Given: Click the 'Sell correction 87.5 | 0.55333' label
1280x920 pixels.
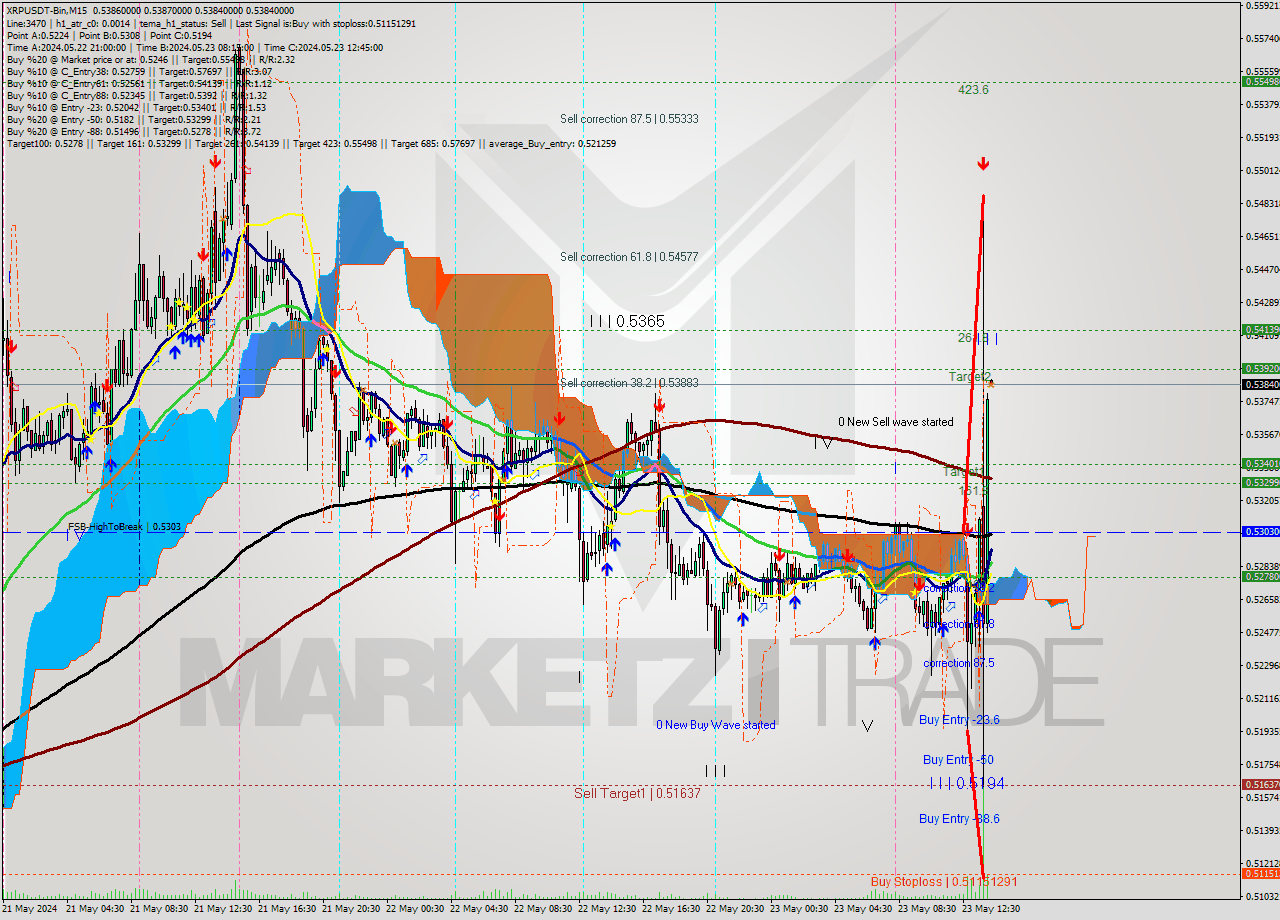Looking at the screenshot, I should [x=629, y=118].
